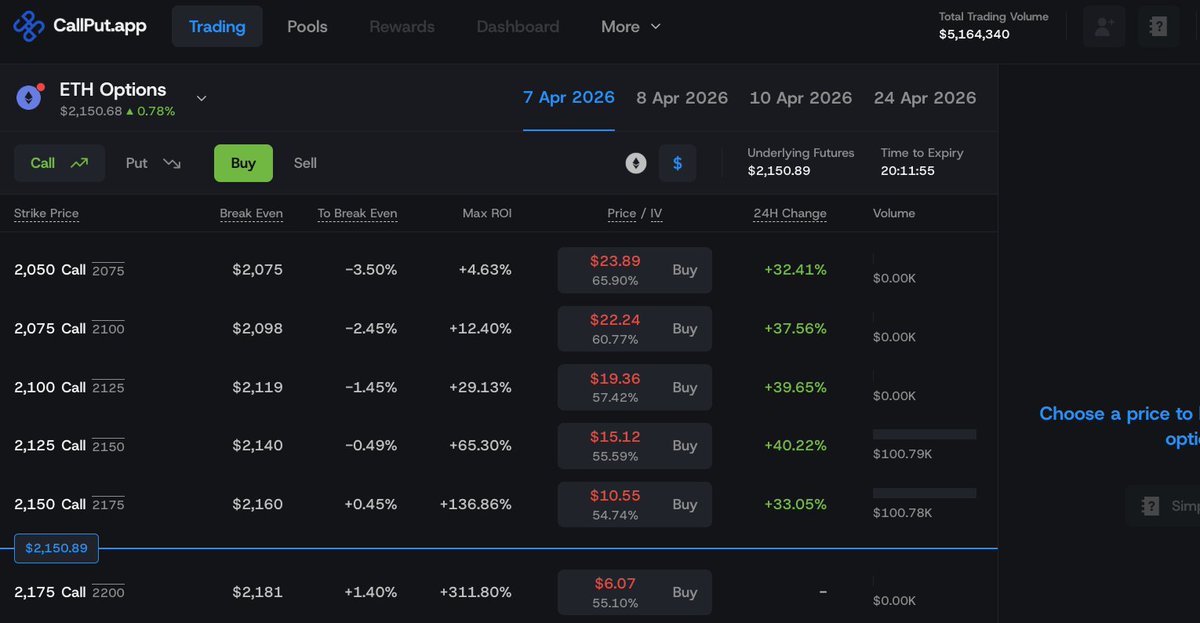Image resolution: width=1200 pixels, height=623 pixels.
Task: Click the 2,175 Call strike row label
Action: coord(69,592)
